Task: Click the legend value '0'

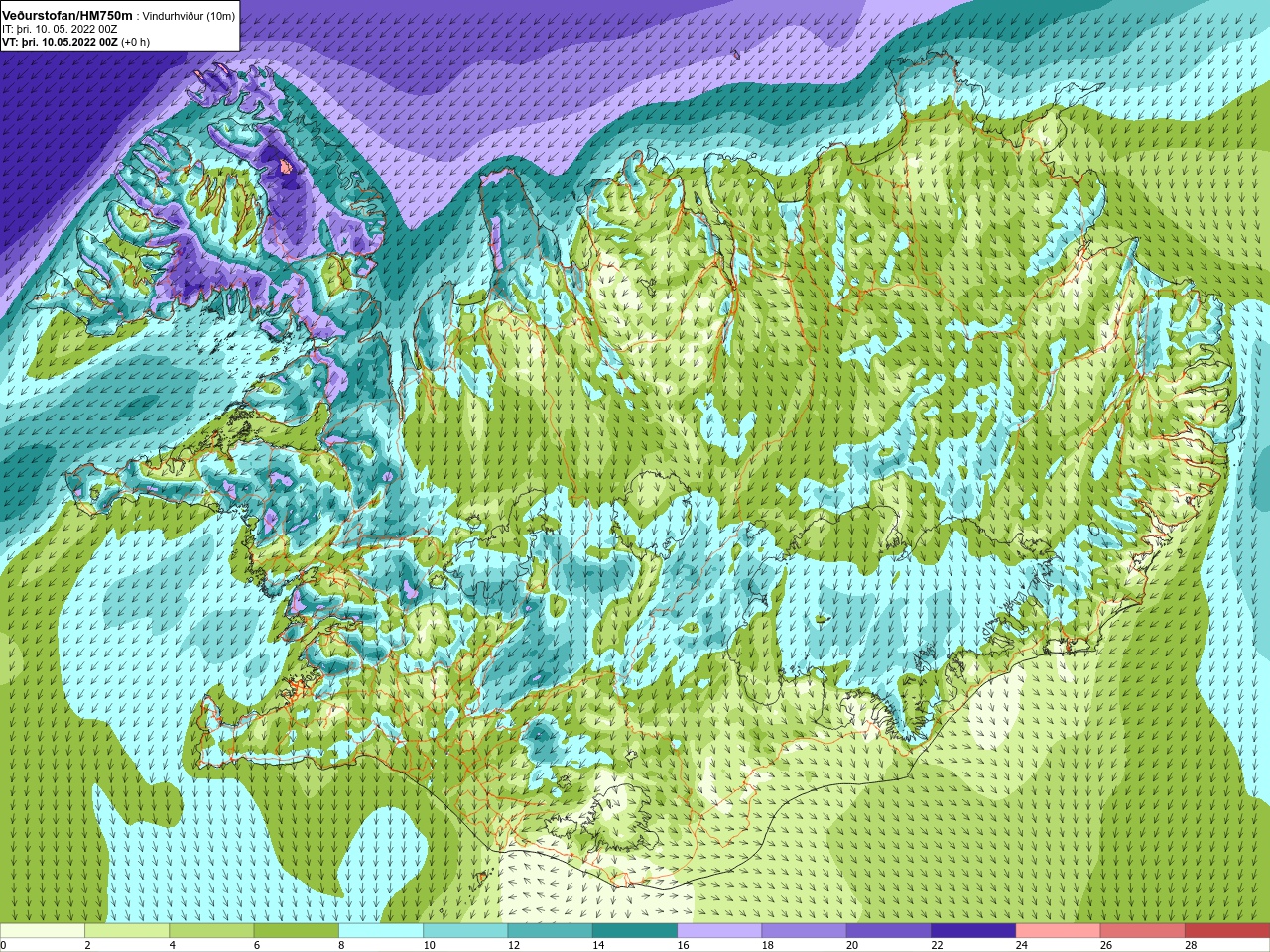Action: click(3, 945)
